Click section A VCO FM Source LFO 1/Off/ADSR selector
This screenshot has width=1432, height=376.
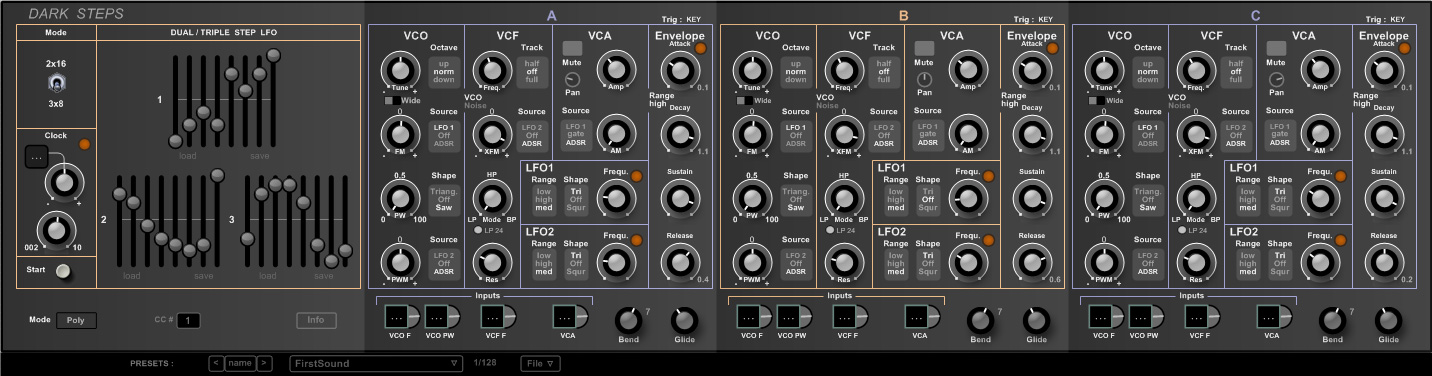[444, 136]
